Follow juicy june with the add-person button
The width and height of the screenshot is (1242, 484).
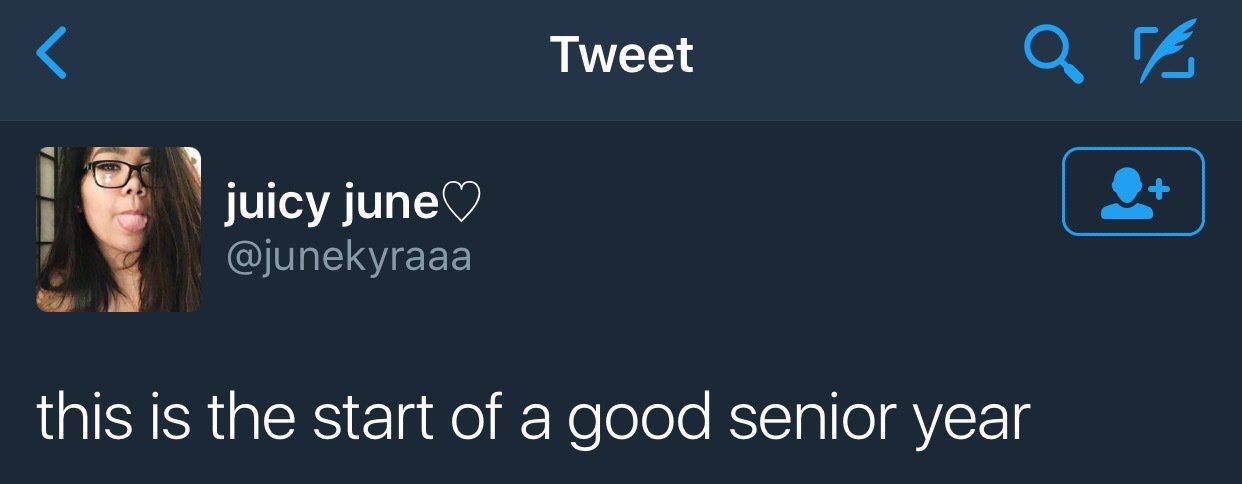1133,191
